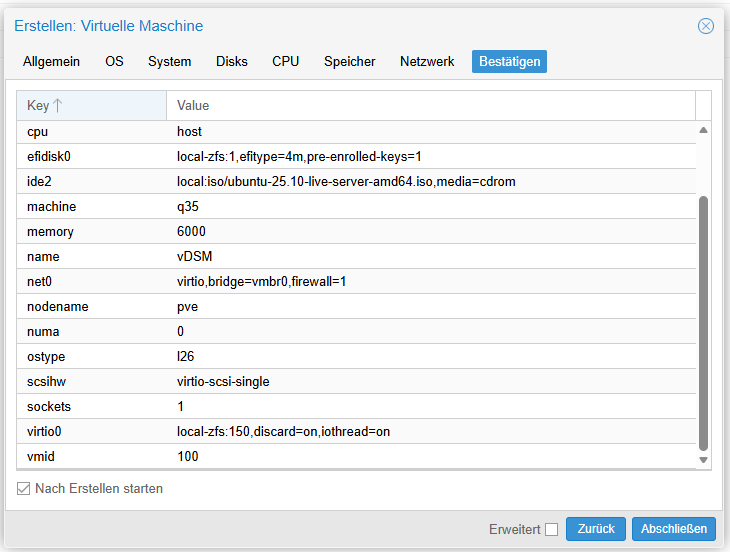The width and height of the screenshot is (730, 552).
Task: Click the Zurück button
Action: [x=596, y=529]
